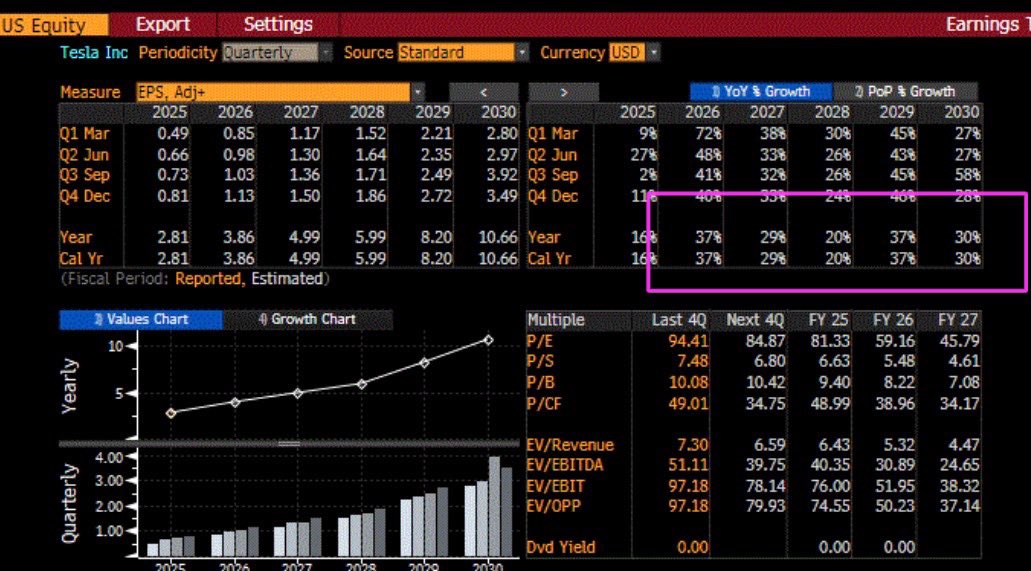Expand the Measure EPS Adj+ dropdown arrow
The image size is (1031, 571).
[418, 92]
